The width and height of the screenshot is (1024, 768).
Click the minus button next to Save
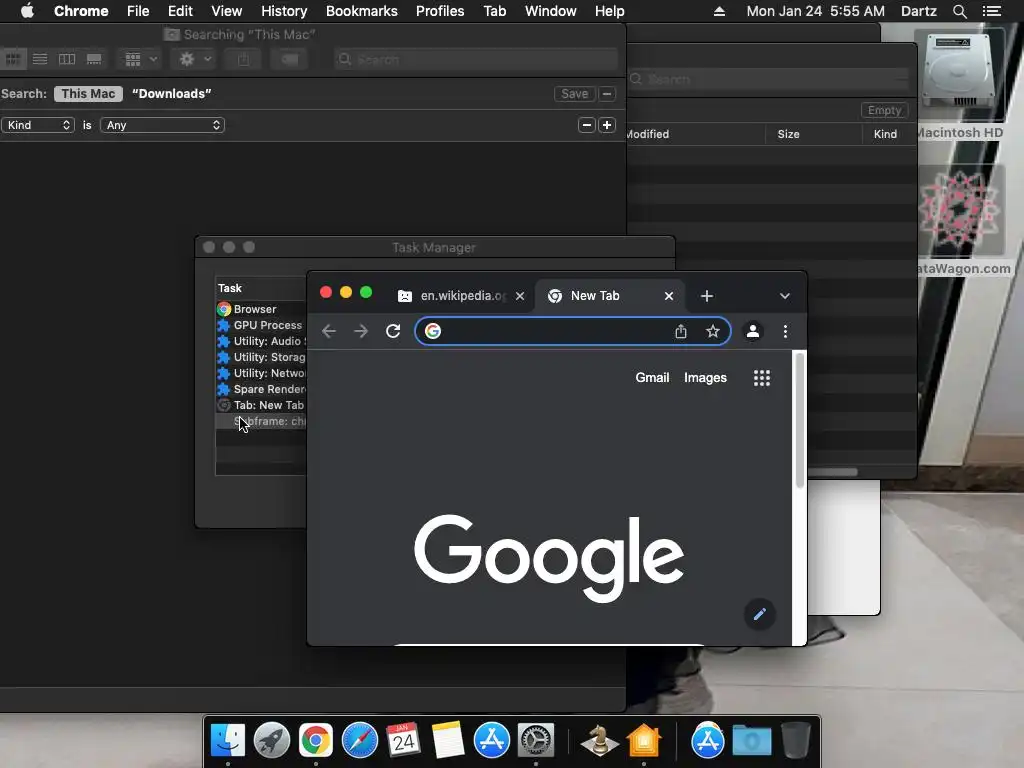[607, 93]
